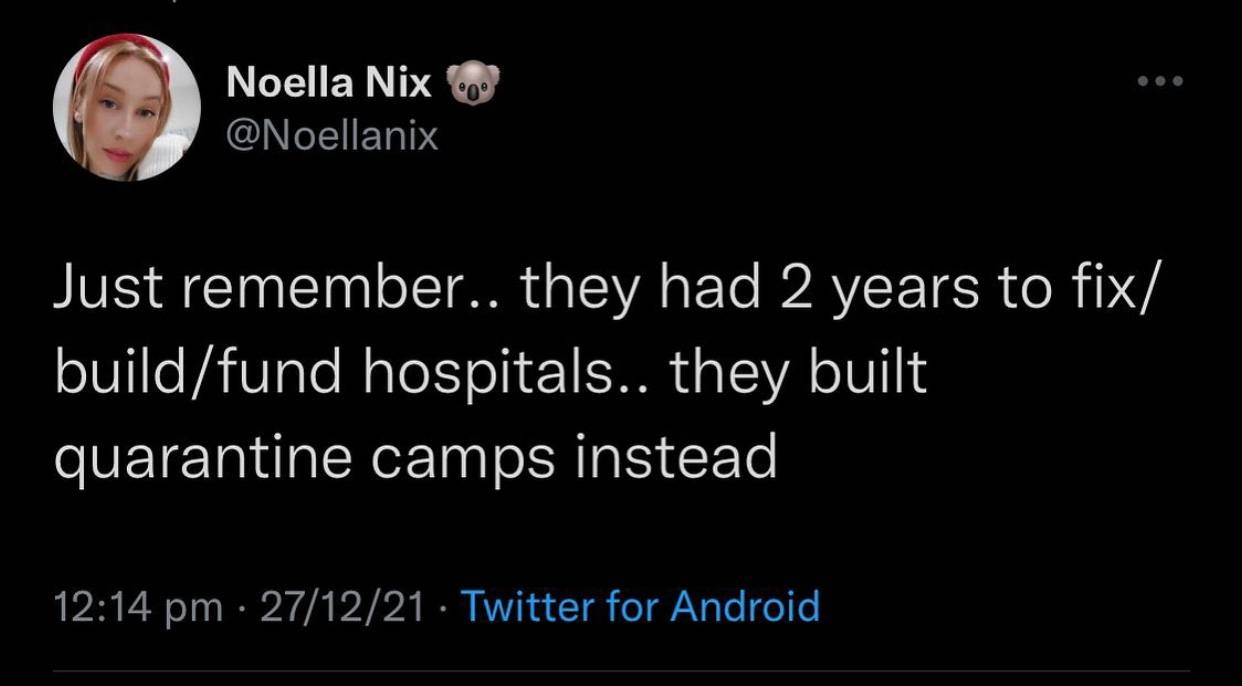The width and height of the screenshot is (1242, 686).
Task: Open Noella Nix's profile picture
Action: [127, 108]
